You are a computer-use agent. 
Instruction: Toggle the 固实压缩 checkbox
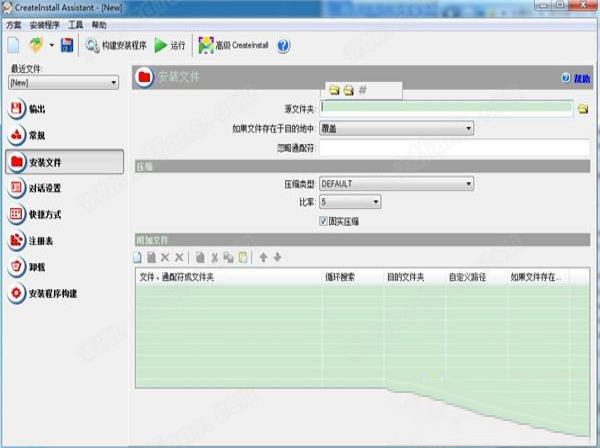323,220
